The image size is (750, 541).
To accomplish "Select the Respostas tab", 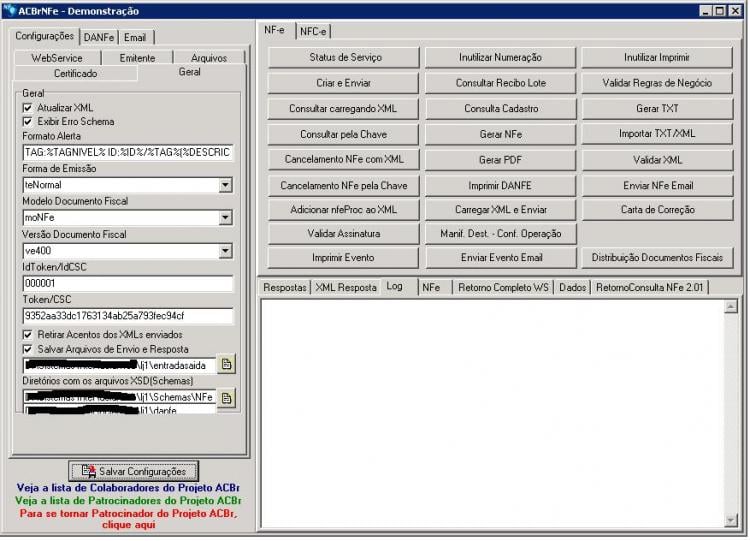I will tap(285, 287).
